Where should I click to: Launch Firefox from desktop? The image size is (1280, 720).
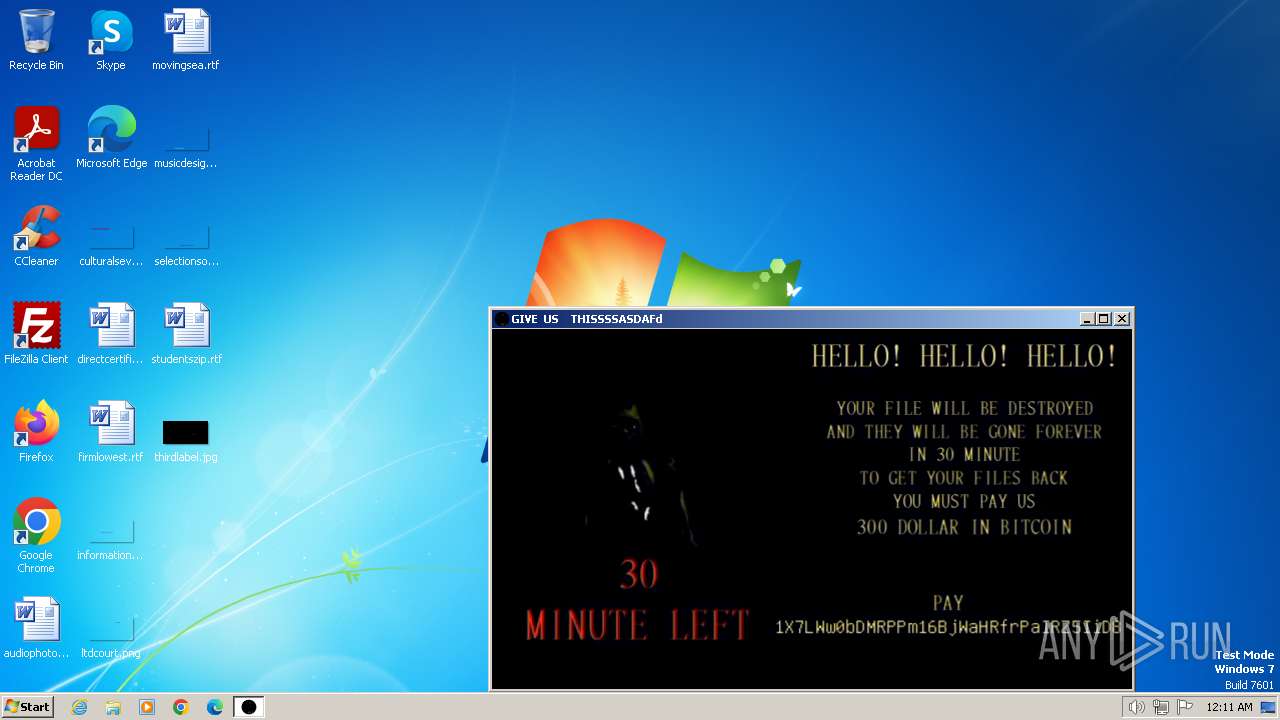click(36, 432)
